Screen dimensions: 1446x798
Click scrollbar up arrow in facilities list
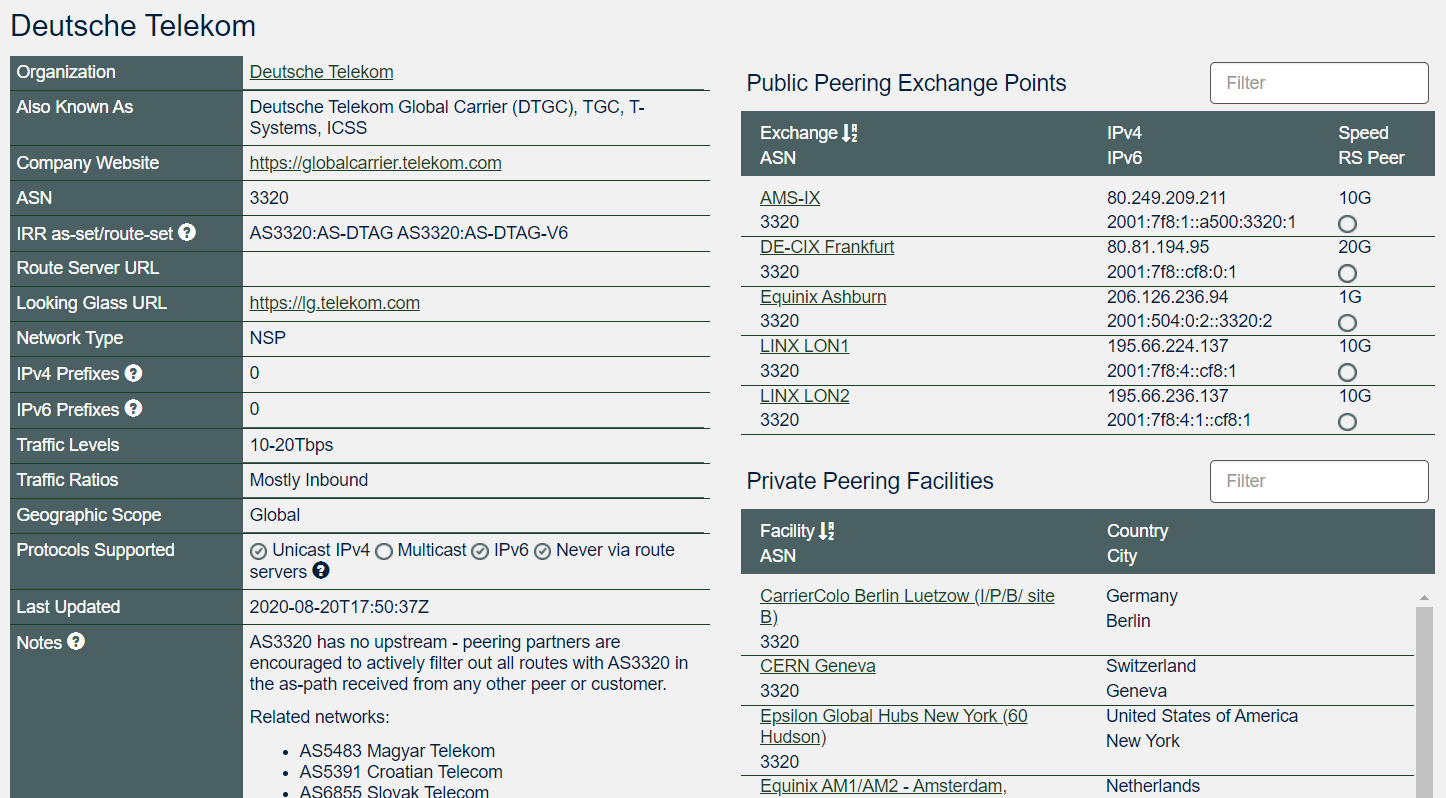[1424, 598]
